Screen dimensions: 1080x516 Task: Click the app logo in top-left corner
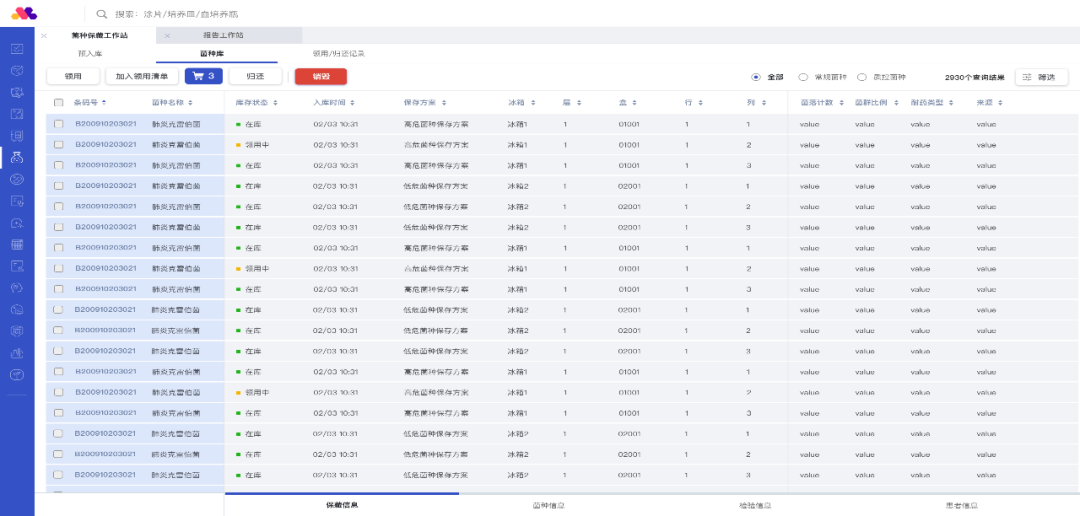pyautogui.click(x=24, y=13)
